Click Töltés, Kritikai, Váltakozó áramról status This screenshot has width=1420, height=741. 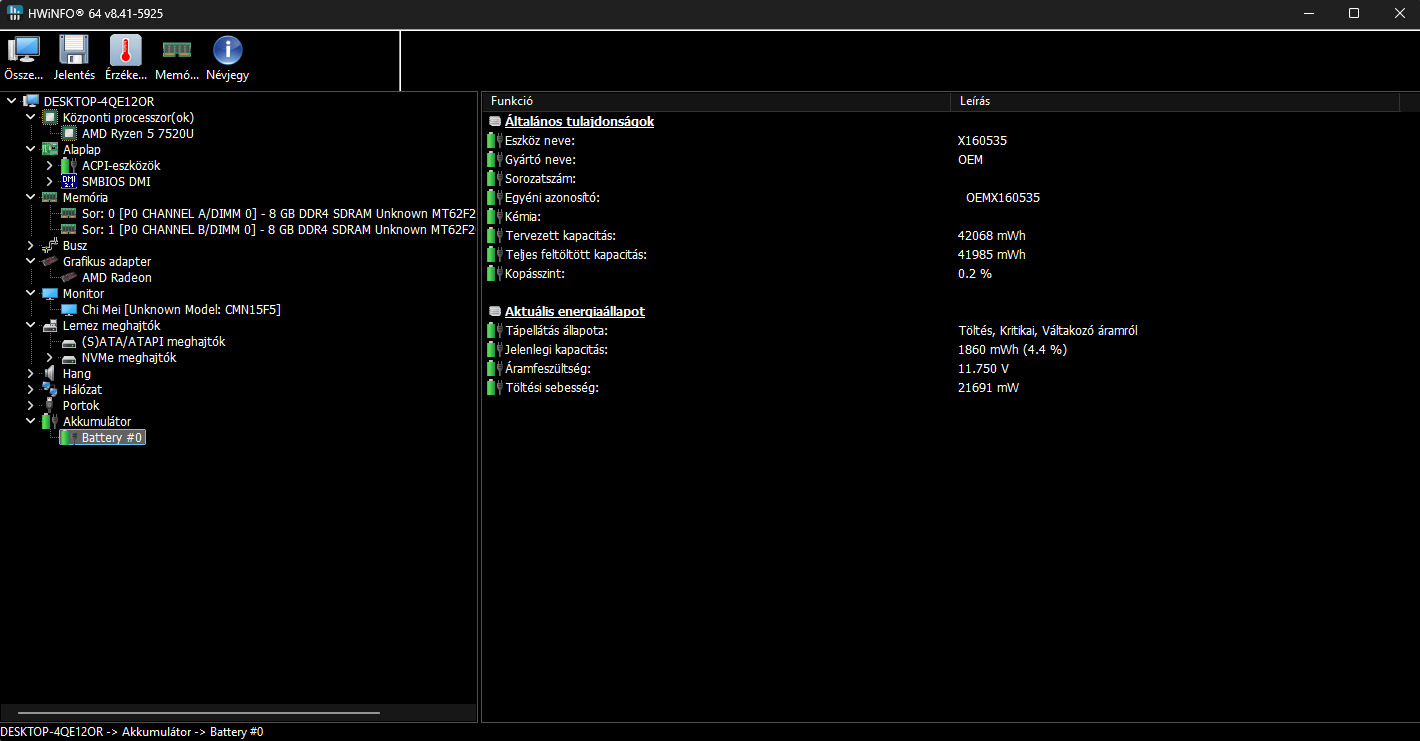click(x=1048, y=331)
